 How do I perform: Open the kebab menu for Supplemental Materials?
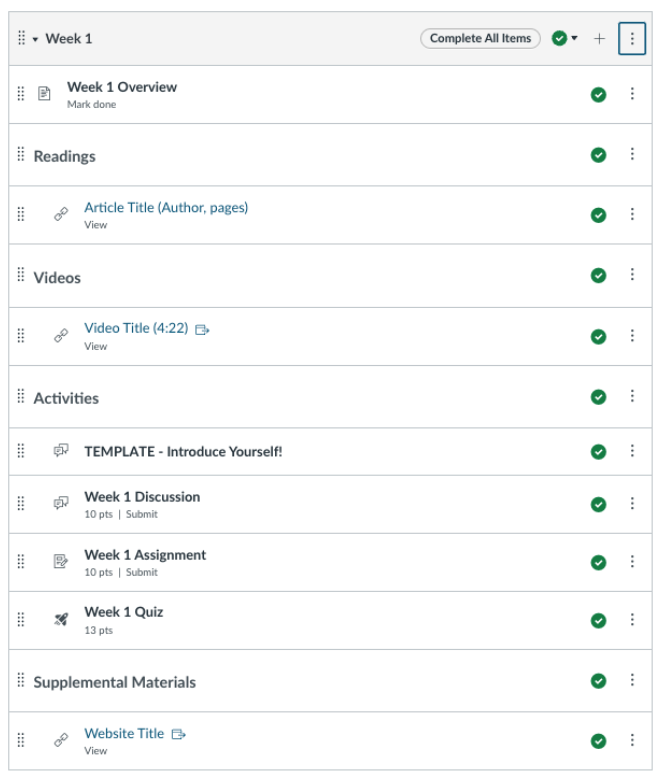632,680
